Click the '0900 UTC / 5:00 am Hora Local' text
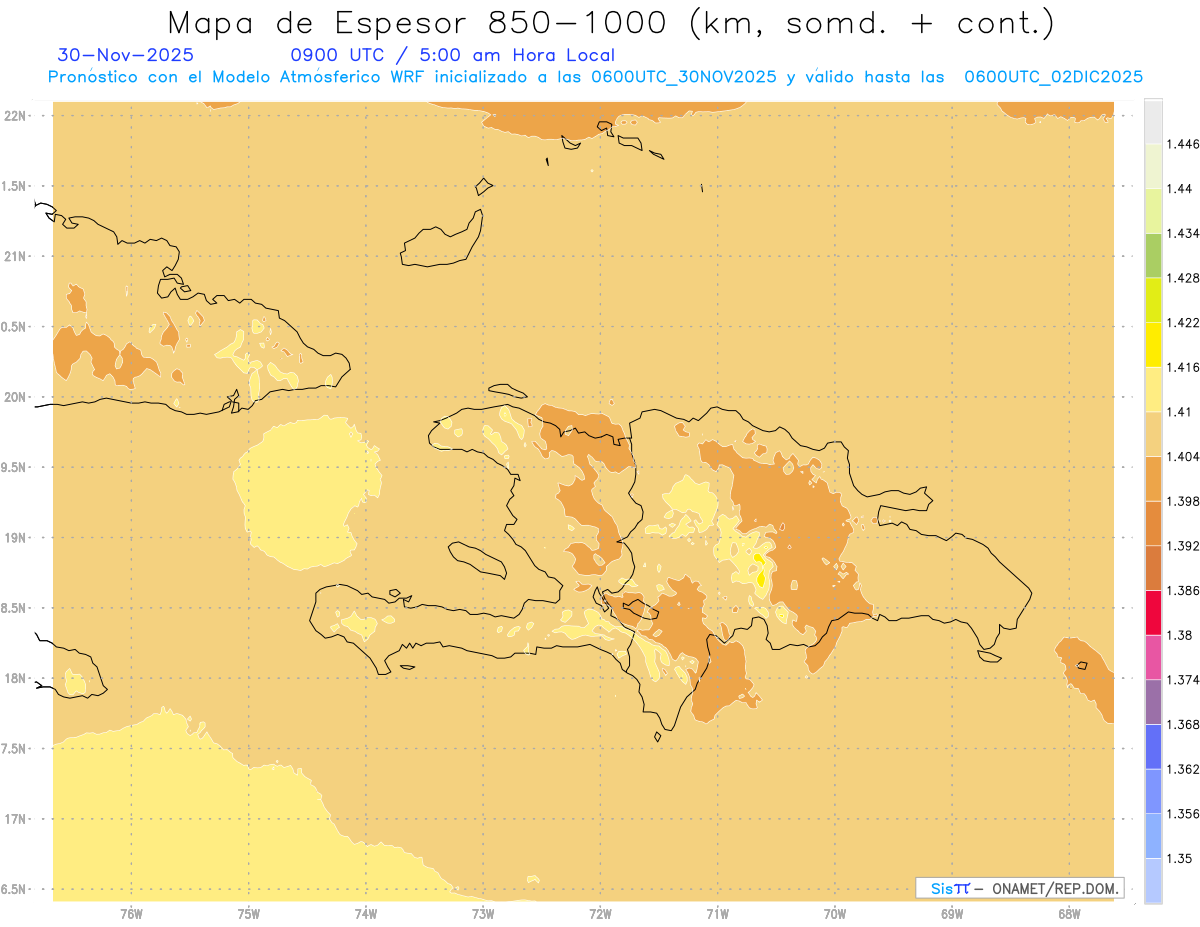The height and width of the screenshot is (927, 1200). 452,55
